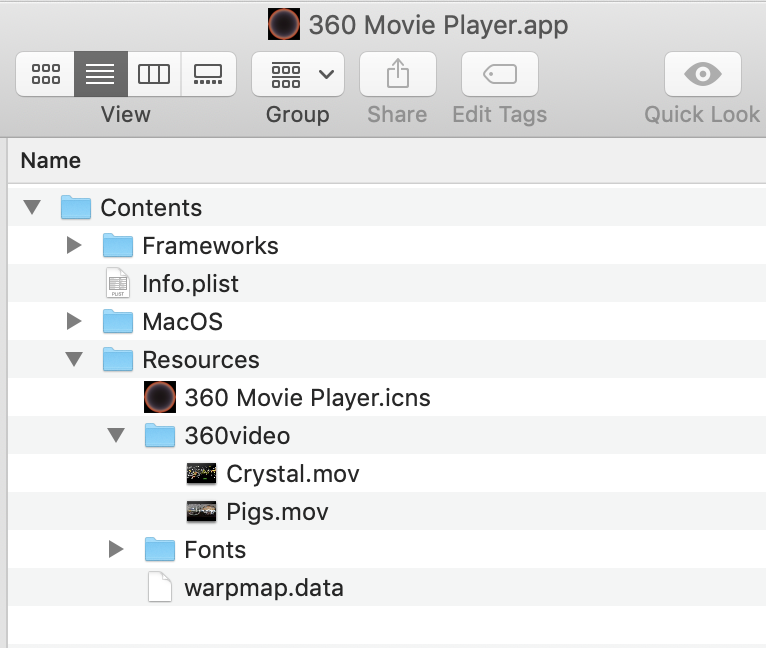766x648 pixels.
Task: Collapse the 360video folder
Action: click(x=116, y=435)
